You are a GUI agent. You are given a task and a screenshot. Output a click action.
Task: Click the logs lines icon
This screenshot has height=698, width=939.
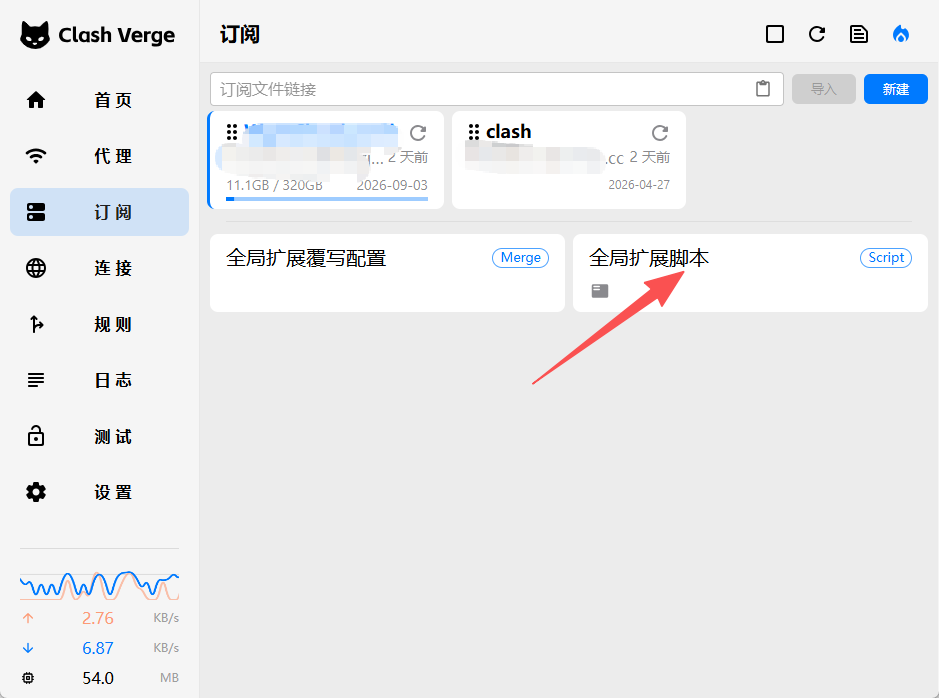[x=36, y=380]
